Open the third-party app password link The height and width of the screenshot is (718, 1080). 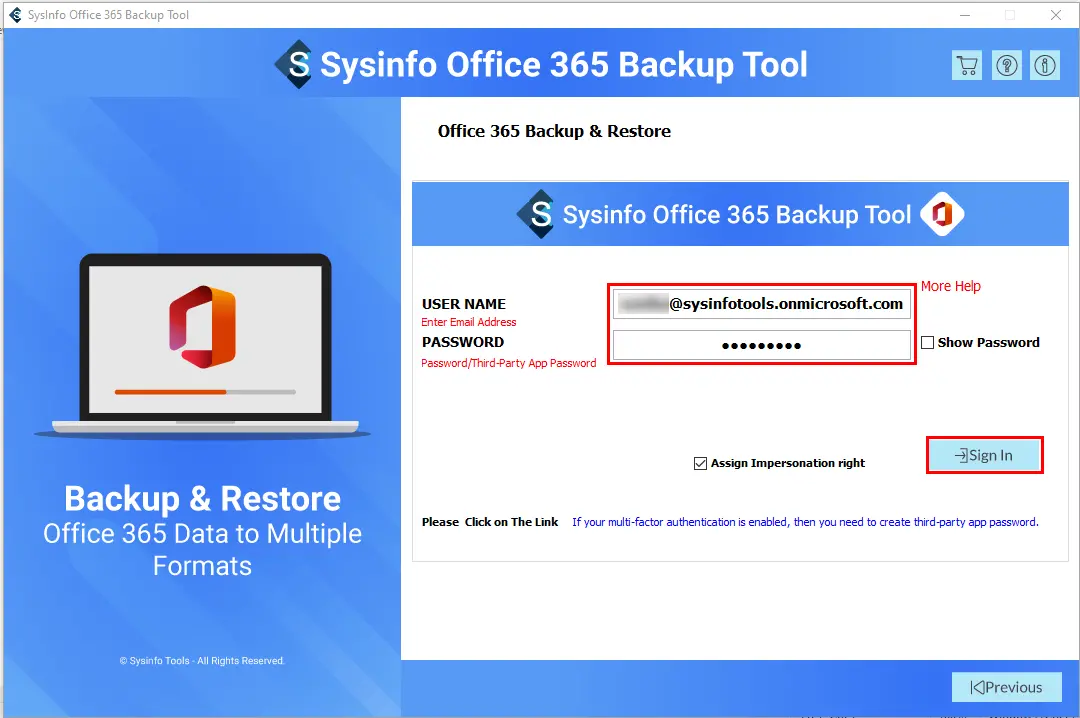[804, 522]
